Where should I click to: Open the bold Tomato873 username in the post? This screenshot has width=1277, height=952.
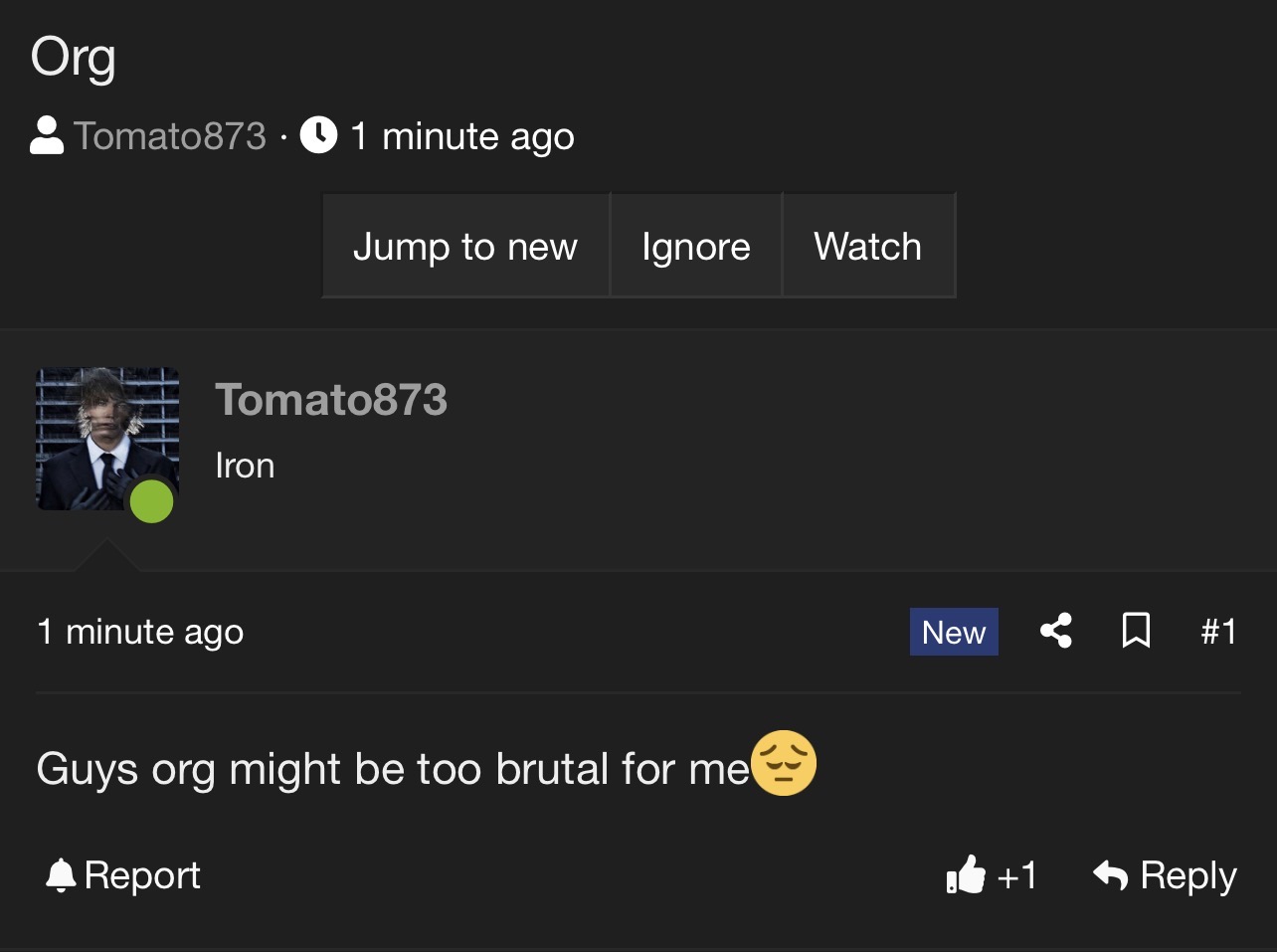(331, 400)
